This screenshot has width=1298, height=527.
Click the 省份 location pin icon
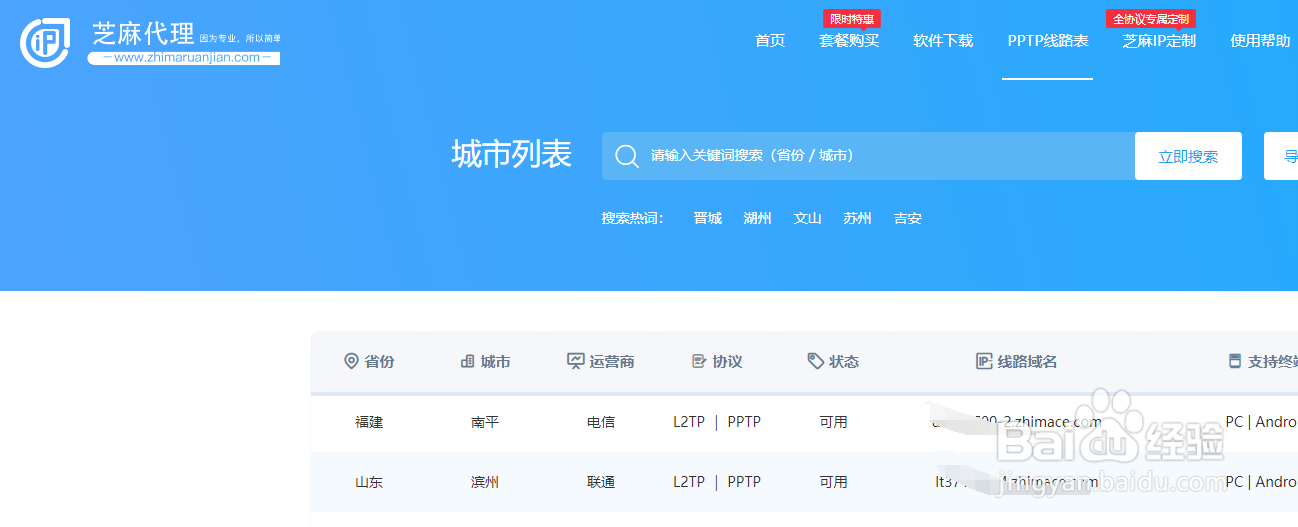[x=351, y=361]
